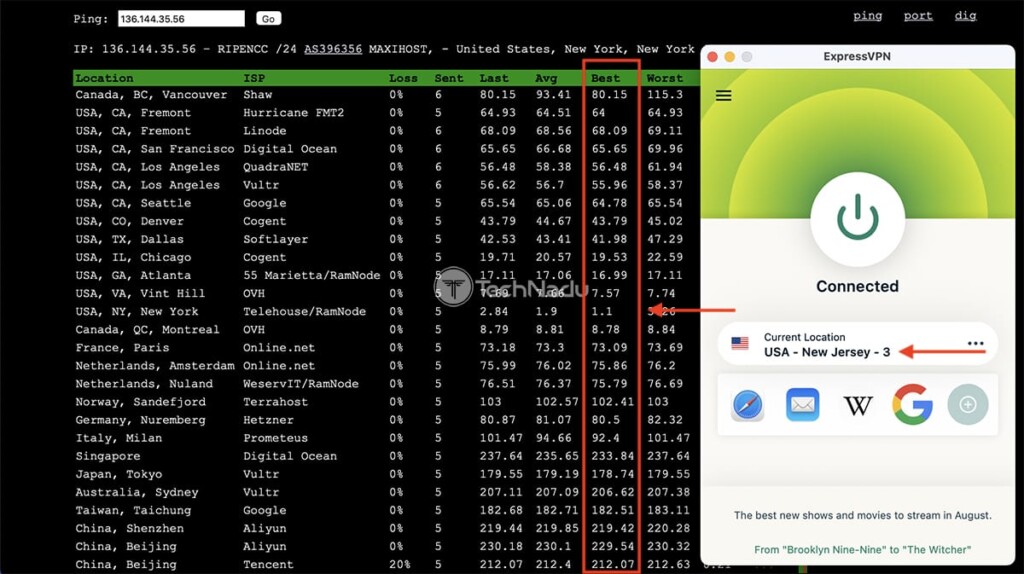Select 'China, Shenzhen' location cell
Screen dimensions: 1024x574
pos(129,528)
